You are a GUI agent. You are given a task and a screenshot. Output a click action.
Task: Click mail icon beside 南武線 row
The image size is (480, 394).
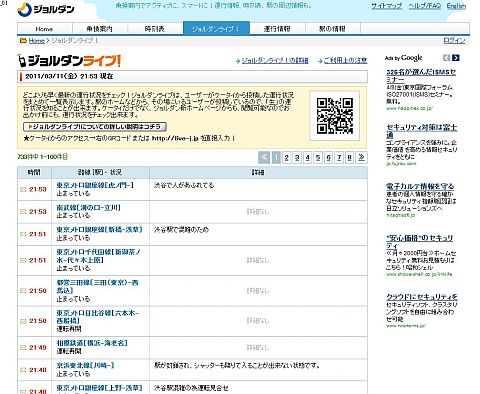point(23,212)
